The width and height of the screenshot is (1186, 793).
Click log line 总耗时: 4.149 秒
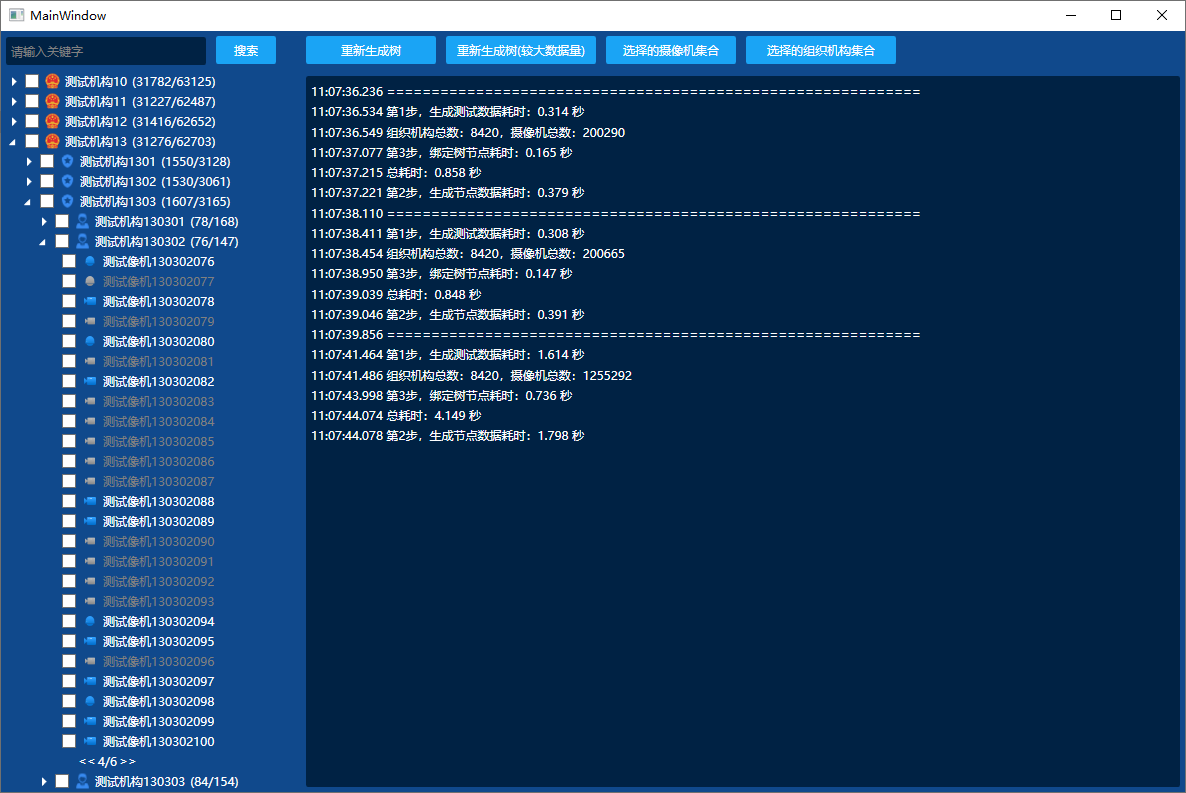pyautogui.click(x=396, y=415)
